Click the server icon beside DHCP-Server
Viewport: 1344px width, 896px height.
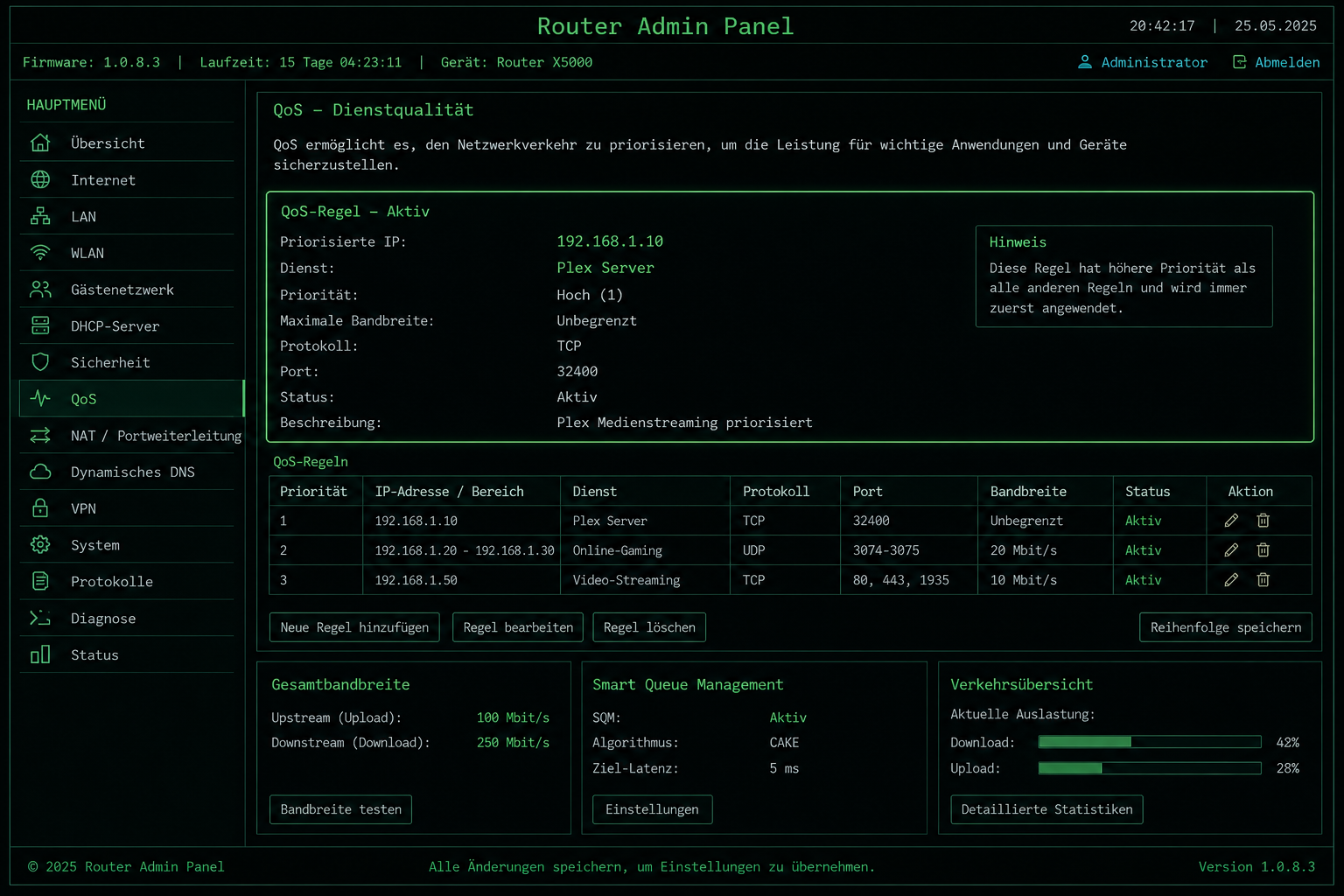pyautogui.click(x=40, y=325)
